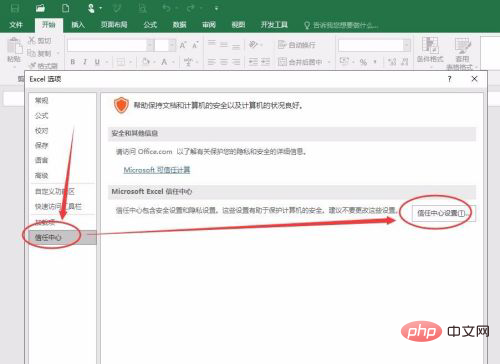The image size is (500, 364).
Task: Switch to the 公式 ribbon tab
Action: pyautogui.click(x=150, y=25)
